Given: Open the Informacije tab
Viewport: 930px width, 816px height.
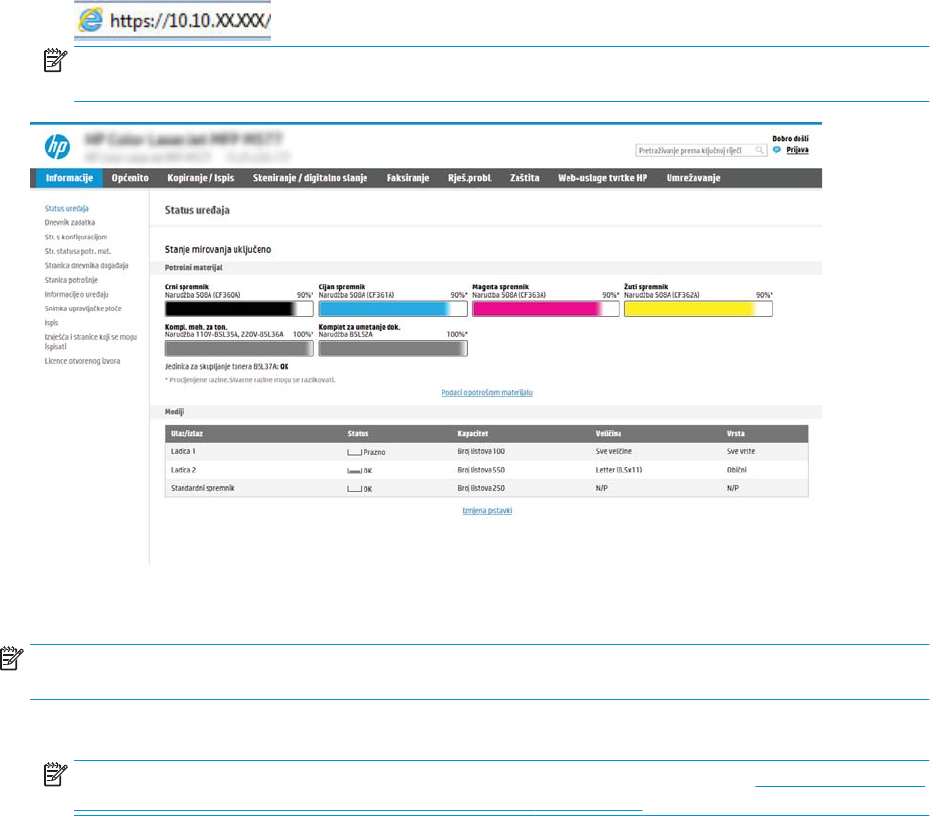Looking at the screenshot, I should tap(69, 178).
